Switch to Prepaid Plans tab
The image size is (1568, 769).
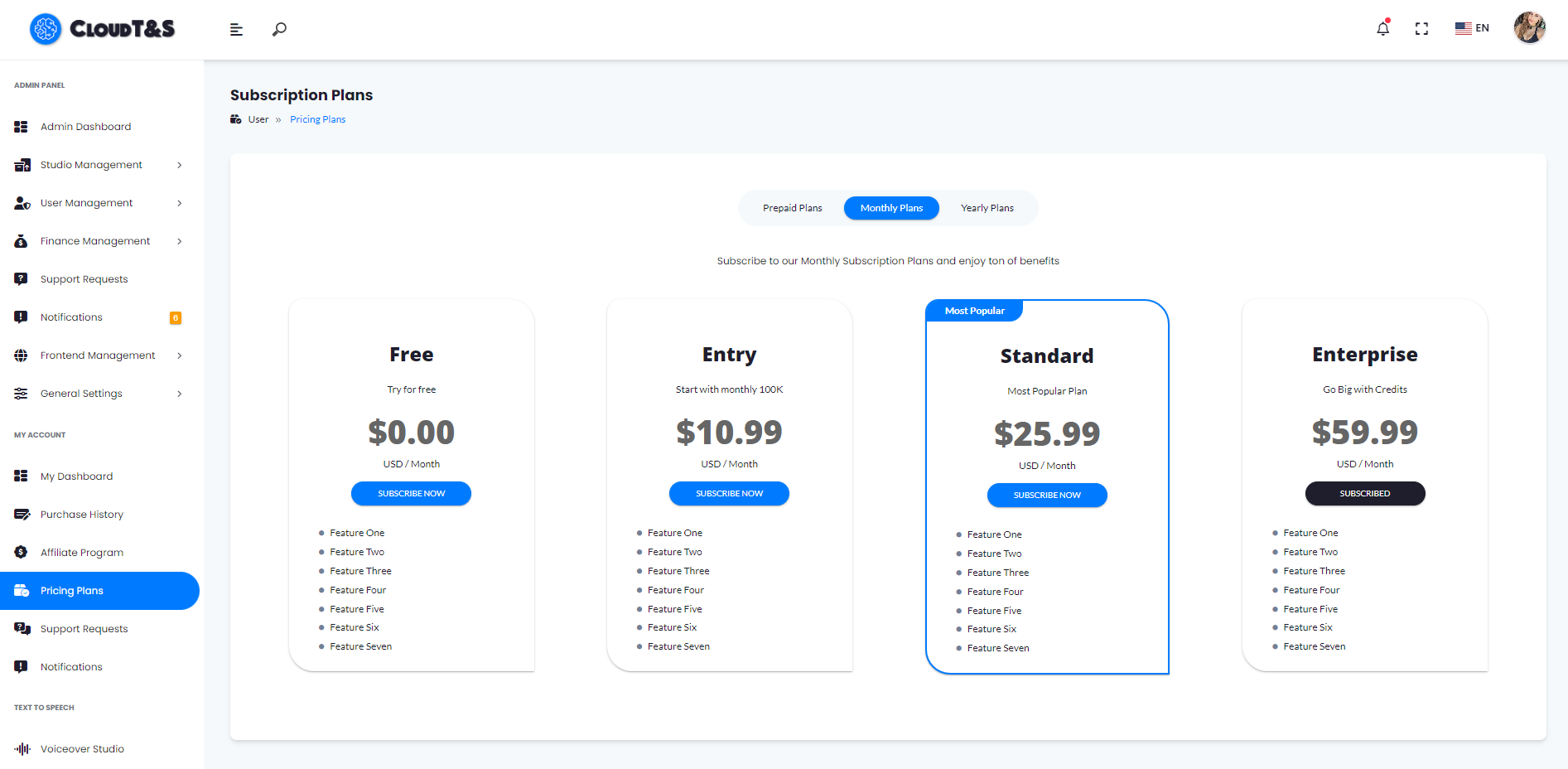[x=792, y=208]
